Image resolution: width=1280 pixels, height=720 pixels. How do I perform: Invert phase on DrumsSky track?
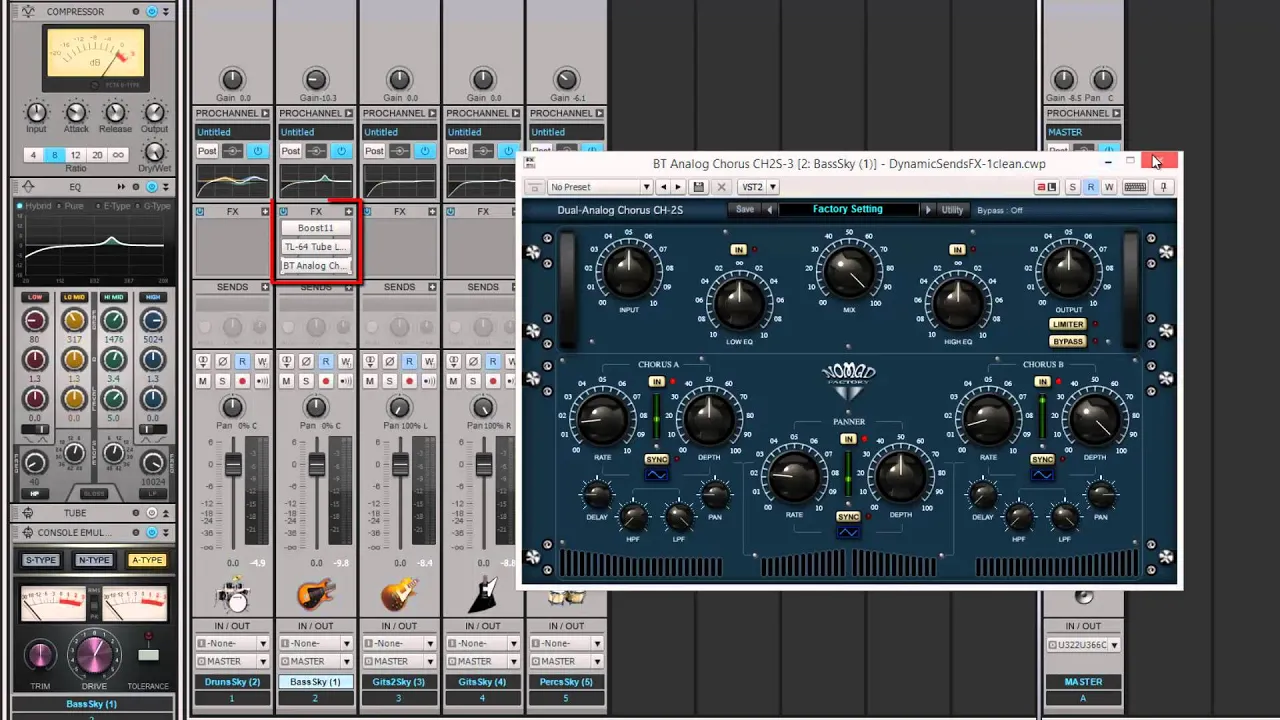point(222,361)
